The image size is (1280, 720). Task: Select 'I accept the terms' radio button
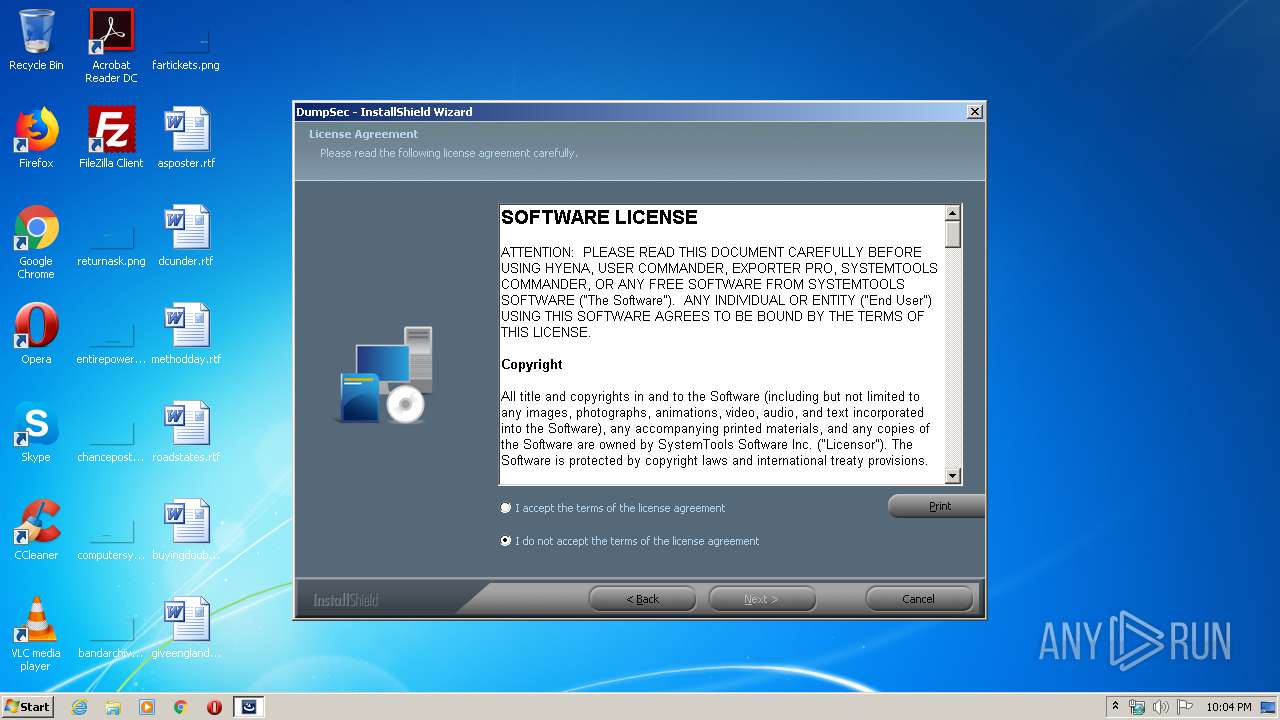pyautogui.click(x=506, y=508)
